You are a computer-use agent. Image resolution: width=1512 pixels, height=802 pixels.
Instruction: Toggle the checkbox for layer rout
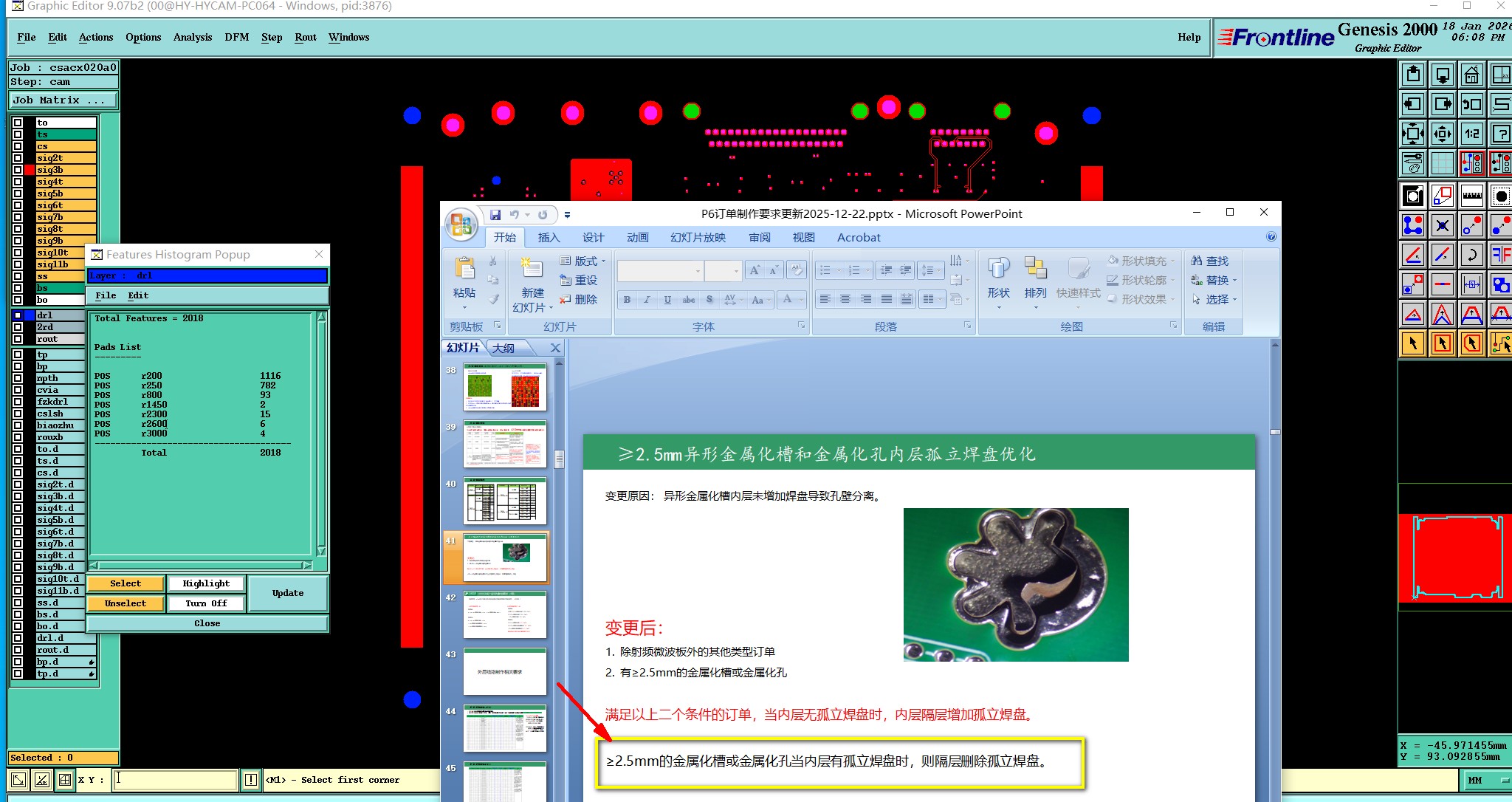18,339
